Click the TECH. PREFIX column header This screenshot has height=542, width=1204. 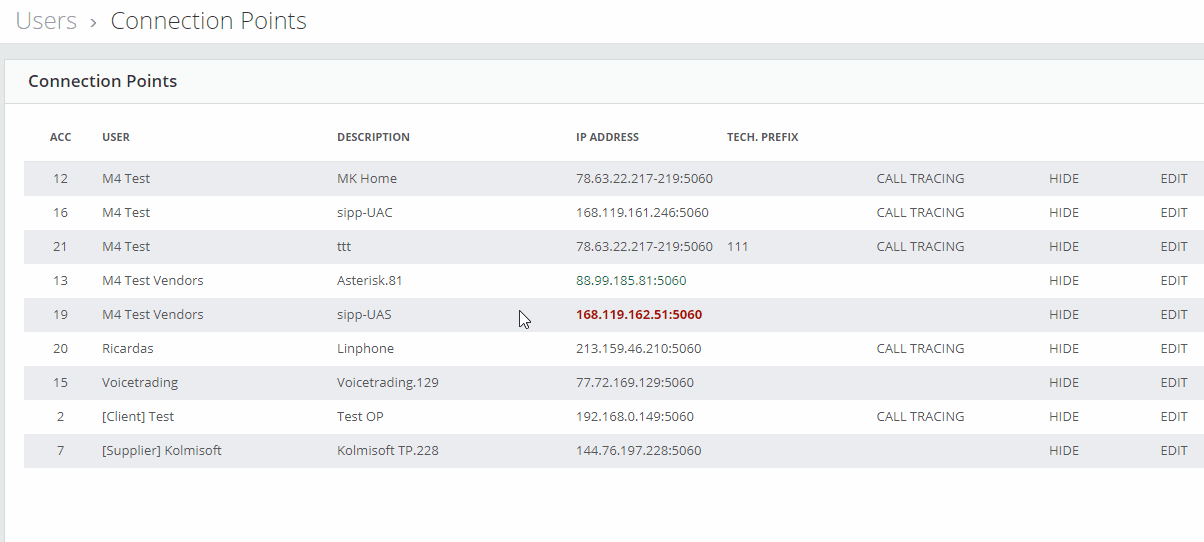tap(763, 137)
